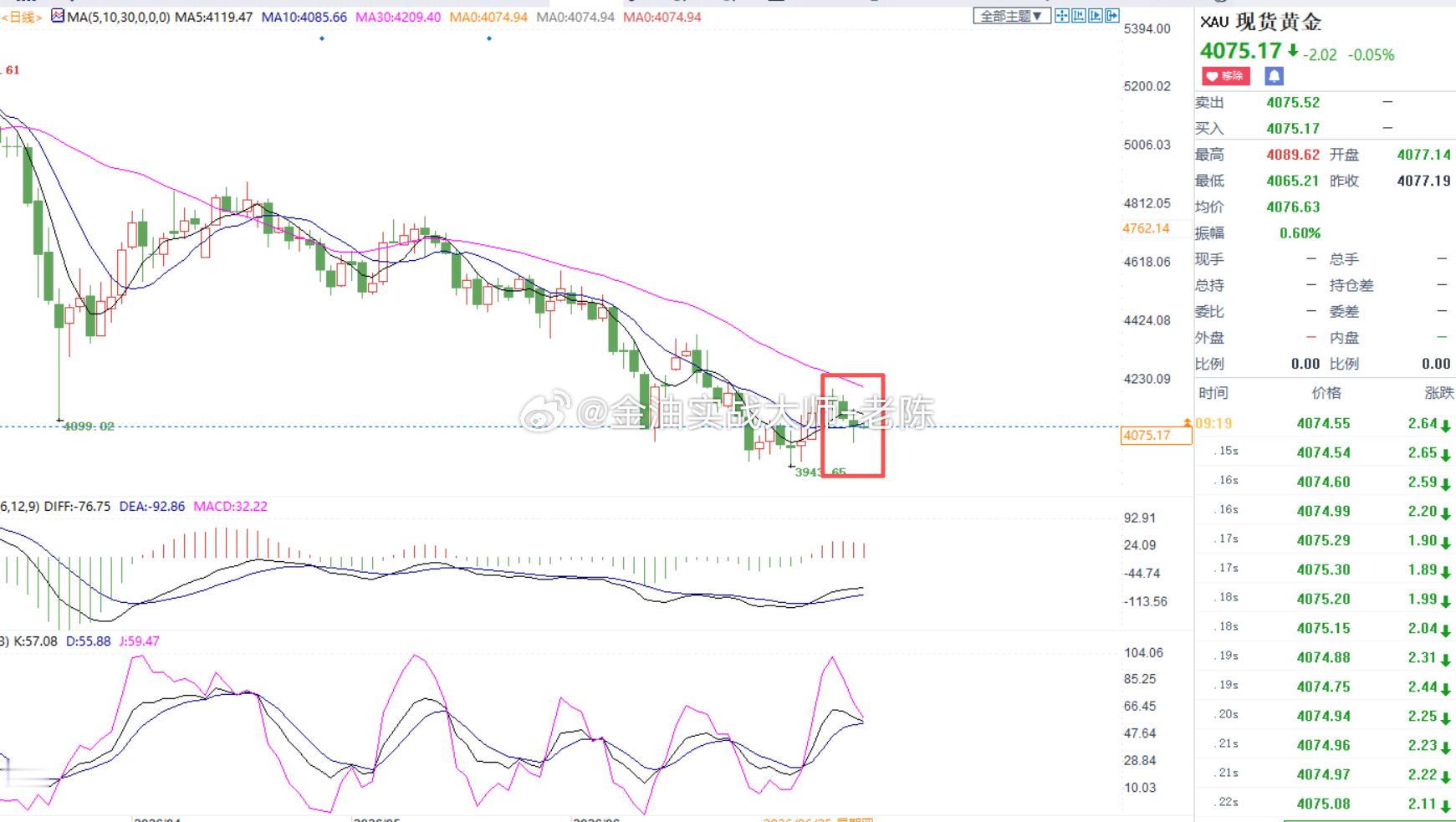Click the DIFF:-76.75 MACD value
This screenshot has width=1456, height=822.
click(77, 507)
